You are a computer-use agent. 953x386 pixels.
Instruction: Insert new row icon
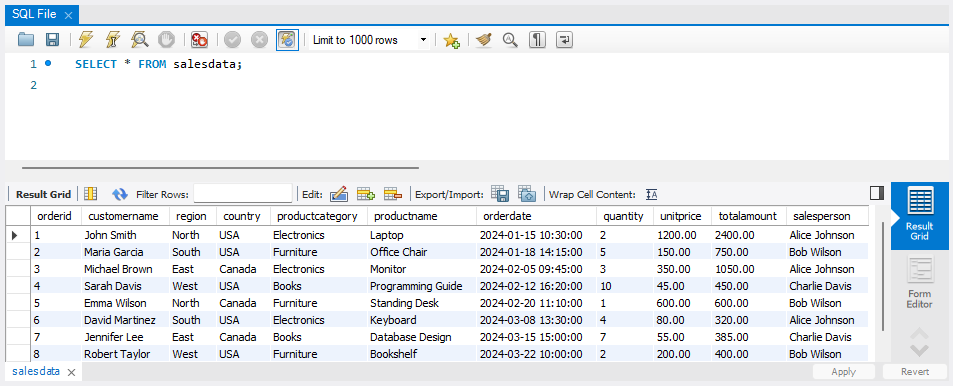(x=365, y=194)
